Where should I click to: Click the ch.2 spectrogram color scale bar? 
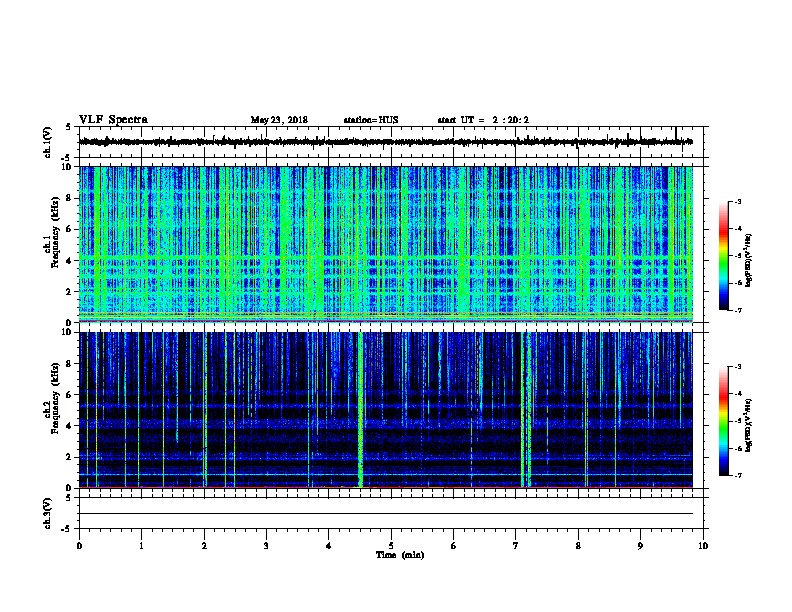click(x=724, y=421)
